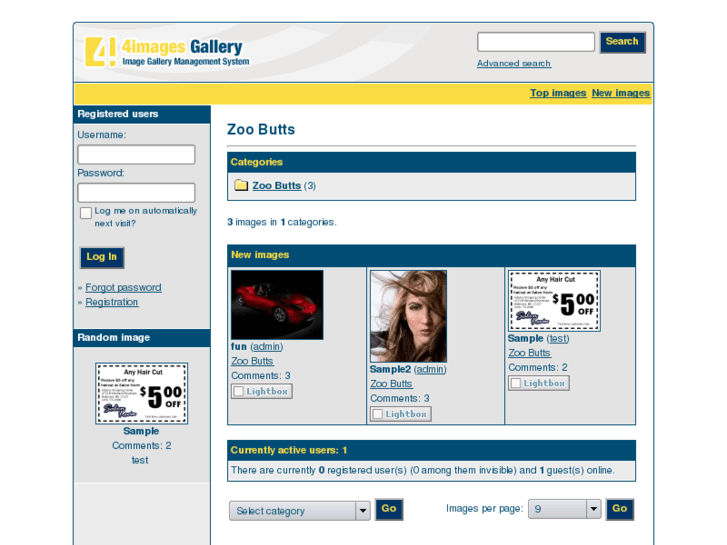
Task: Click the Zoo Butts page heading
Action: click(x=261, y=129)
